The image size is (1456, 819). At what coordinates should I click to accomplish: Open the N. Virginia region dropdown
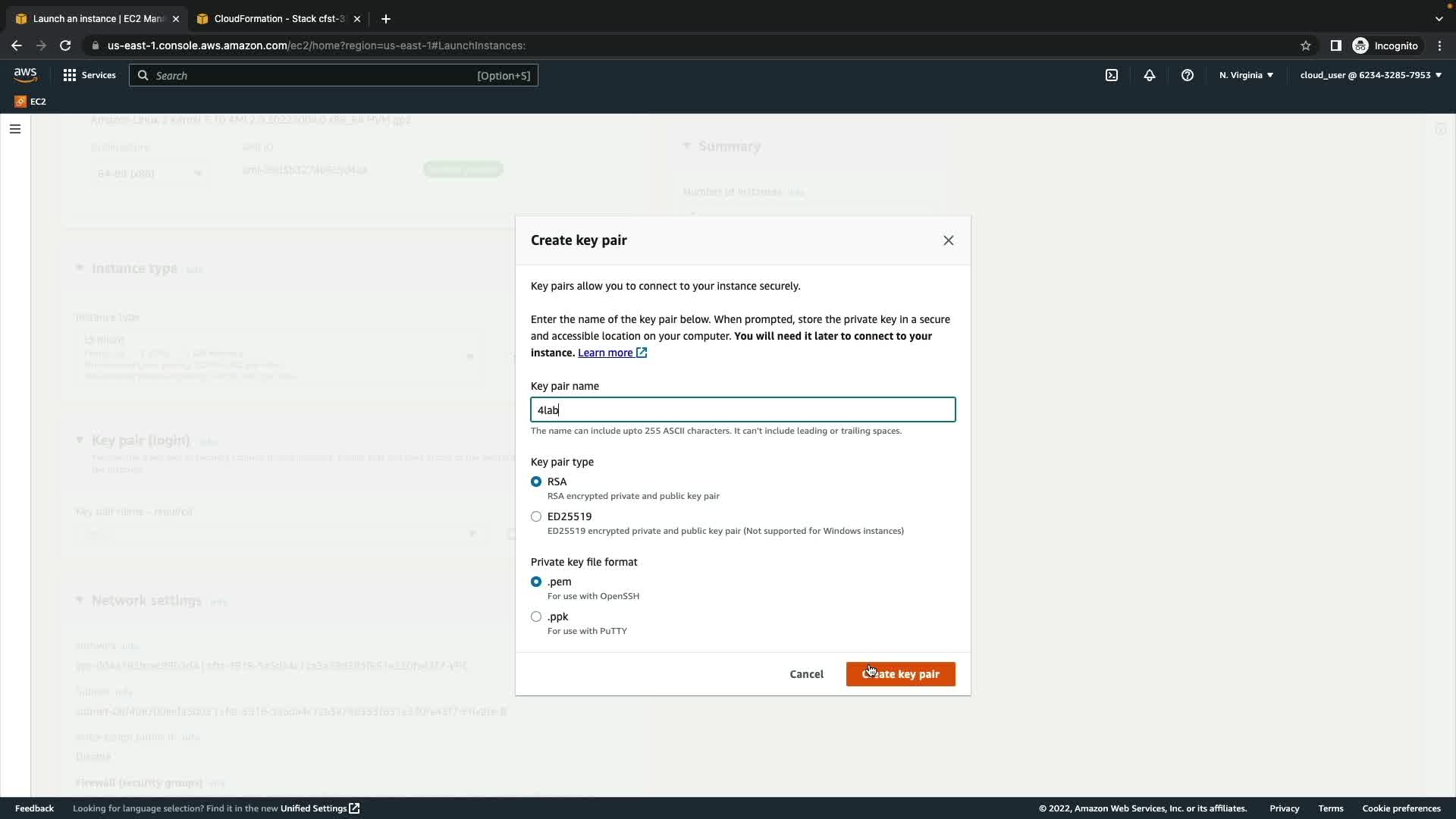(x=1246, y=75)
